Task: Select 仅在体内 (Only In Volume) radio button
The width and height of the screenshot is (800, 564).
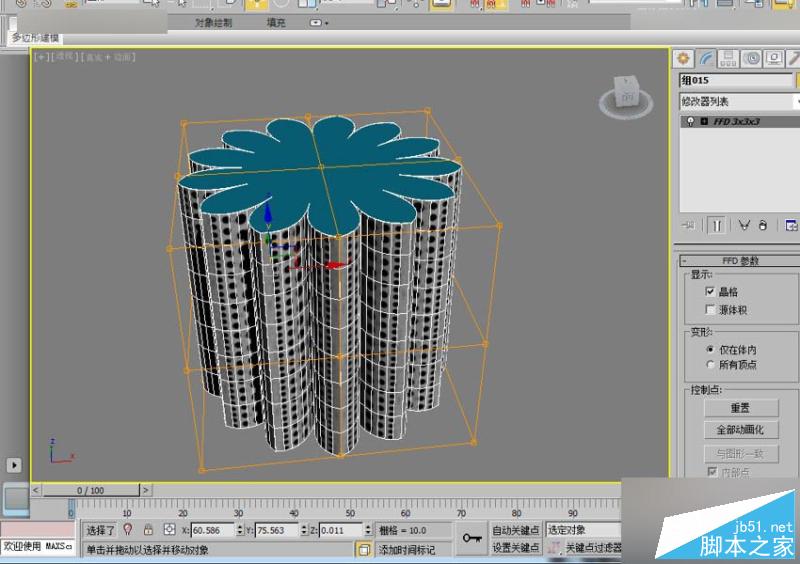Action: (710, 349)
